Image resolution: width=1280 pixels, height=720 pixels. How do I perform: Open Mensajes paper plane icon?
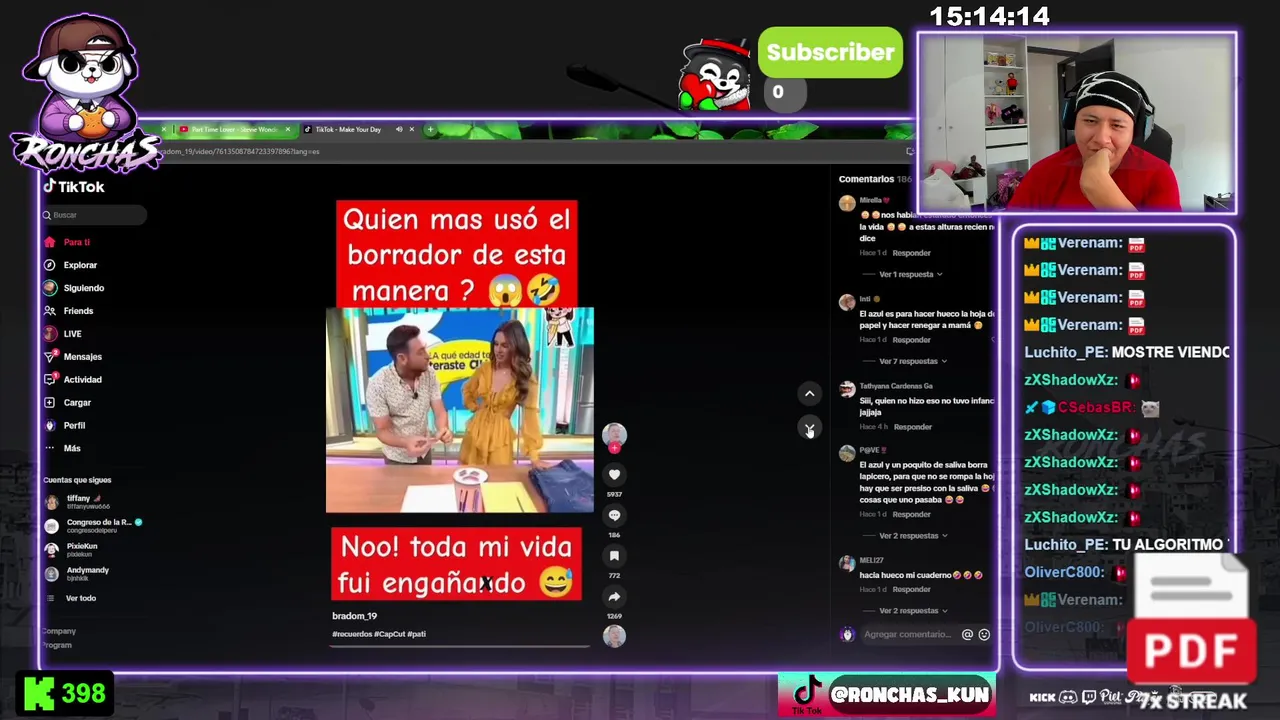[49, 356]
